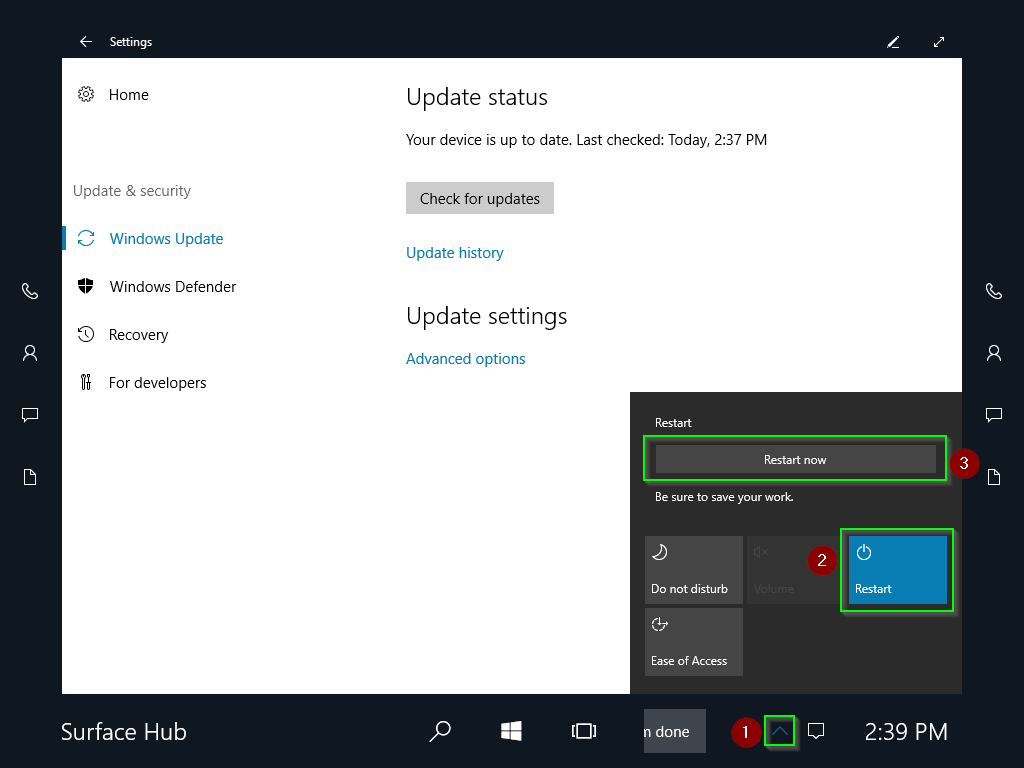Screen dimensions: 1024x768
Task: Click the blue Restart power tile
Action: point(897,569)
